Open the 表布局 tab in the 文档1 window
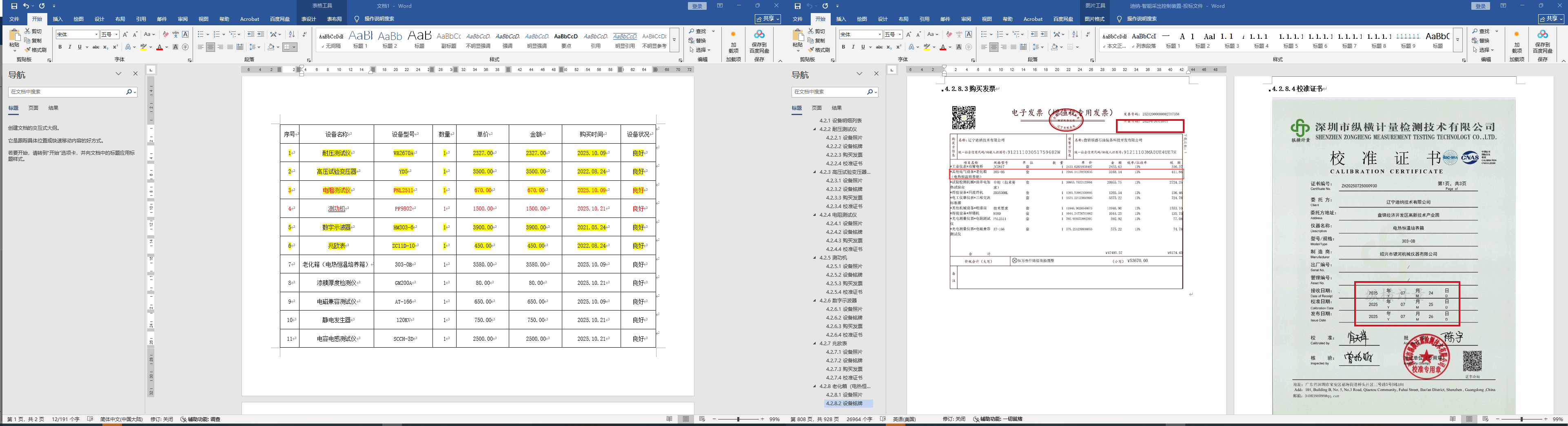This screenshot has height=426, width=1568. coord(334,19)
